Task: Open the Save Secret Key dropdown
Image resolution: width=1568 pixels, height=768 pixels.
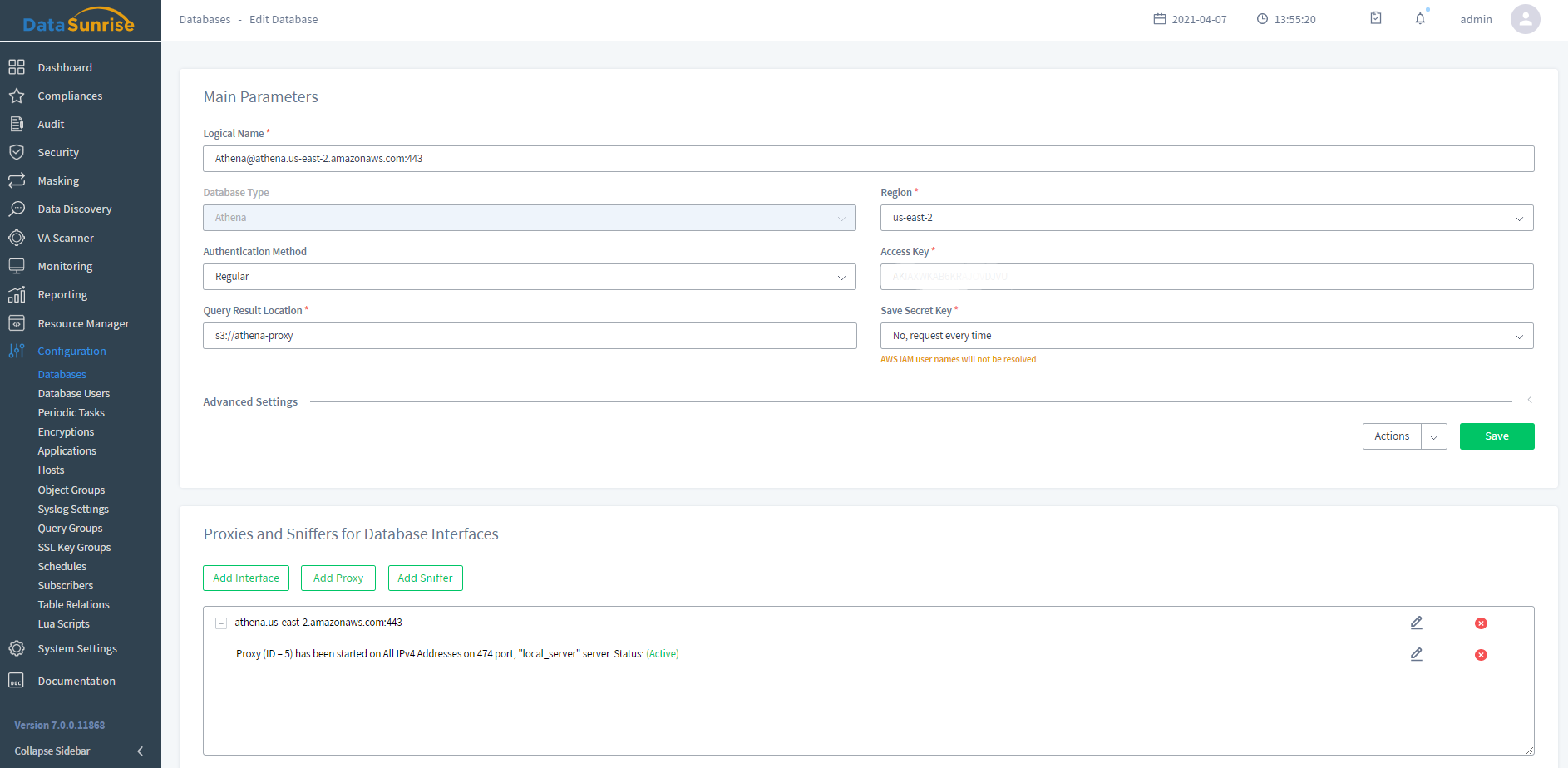Action: (x=1206, y=336)
